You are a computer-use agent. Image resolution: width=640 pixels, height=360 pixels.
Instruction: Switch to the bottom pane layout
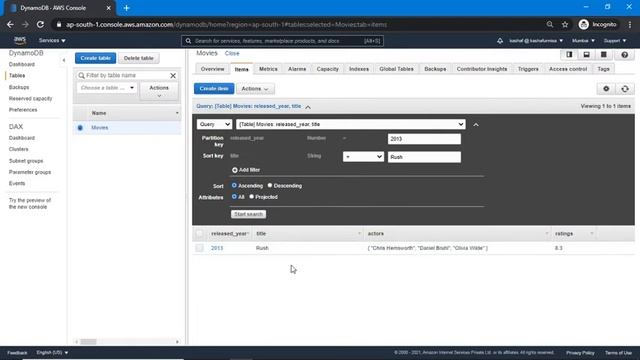(586, 55)
